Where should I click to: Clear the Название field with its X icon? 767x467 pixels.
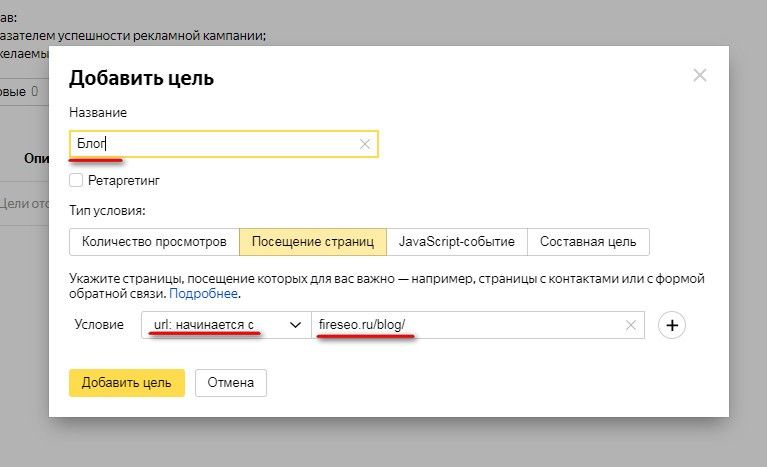click(x=365, y=144)
